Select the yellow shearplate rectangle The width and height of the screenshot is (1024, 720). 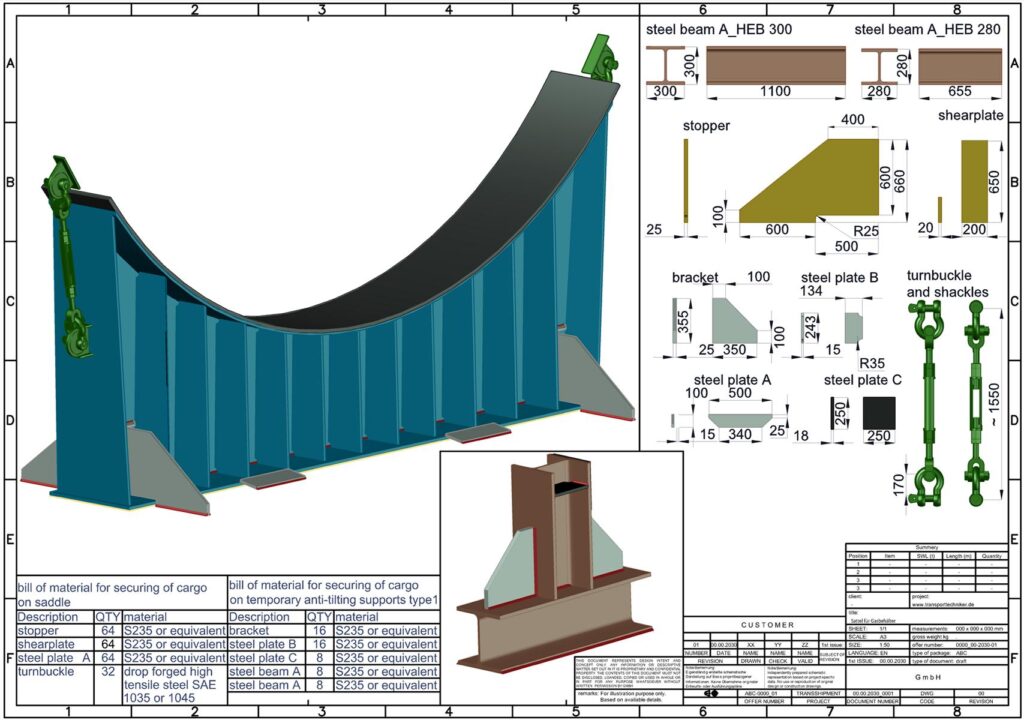pos(974,181)
